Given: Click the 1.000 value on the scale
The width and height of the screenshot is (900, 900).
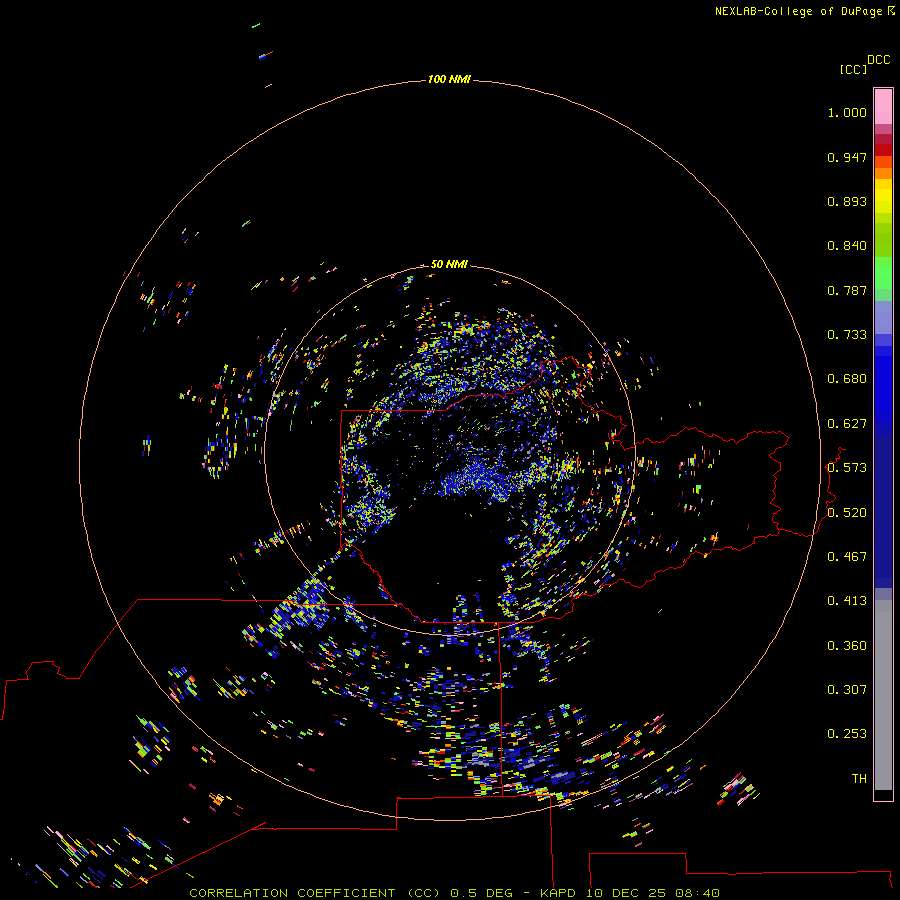Looking at the screenshot, I should tap(846, 113).
